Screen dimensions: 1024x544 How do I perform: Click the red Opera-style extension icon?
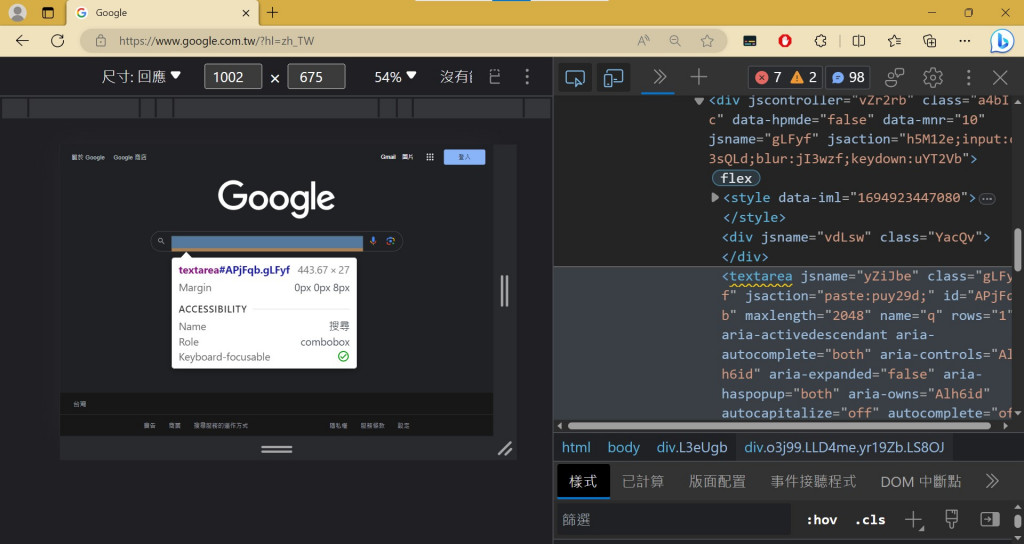[785, 40]
